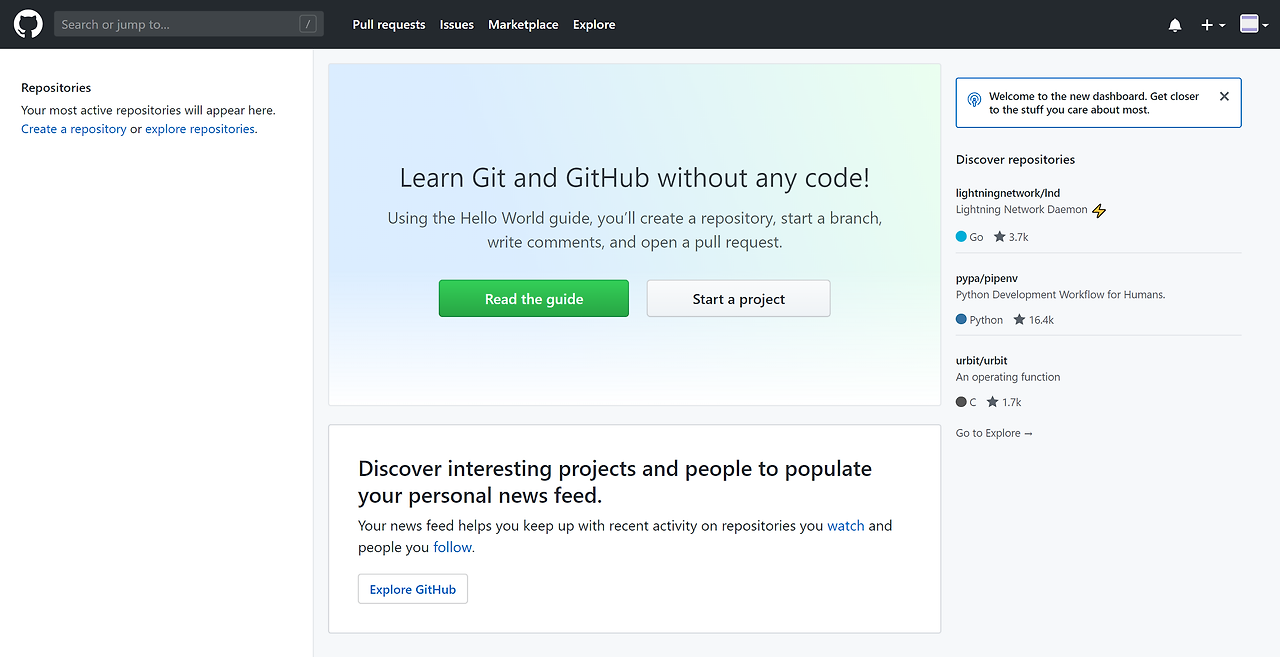This screenshot has width=1280, height=657.
Task: Click 'Discover interesting projects' heading
Action: (615, 482)
